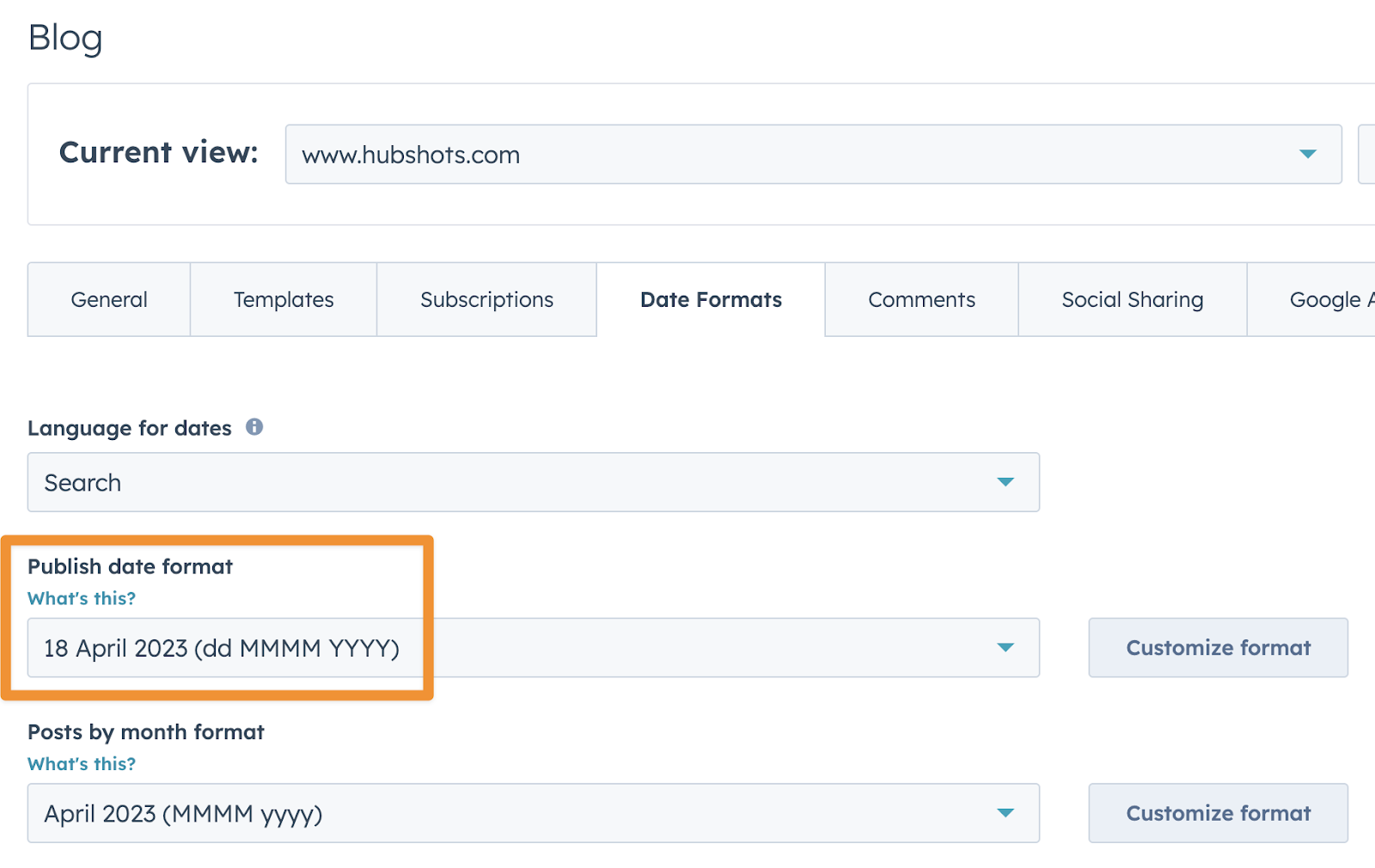Switch to the Comments tab
This screenshot has height=868, width=1375.
tap(921, 300)
